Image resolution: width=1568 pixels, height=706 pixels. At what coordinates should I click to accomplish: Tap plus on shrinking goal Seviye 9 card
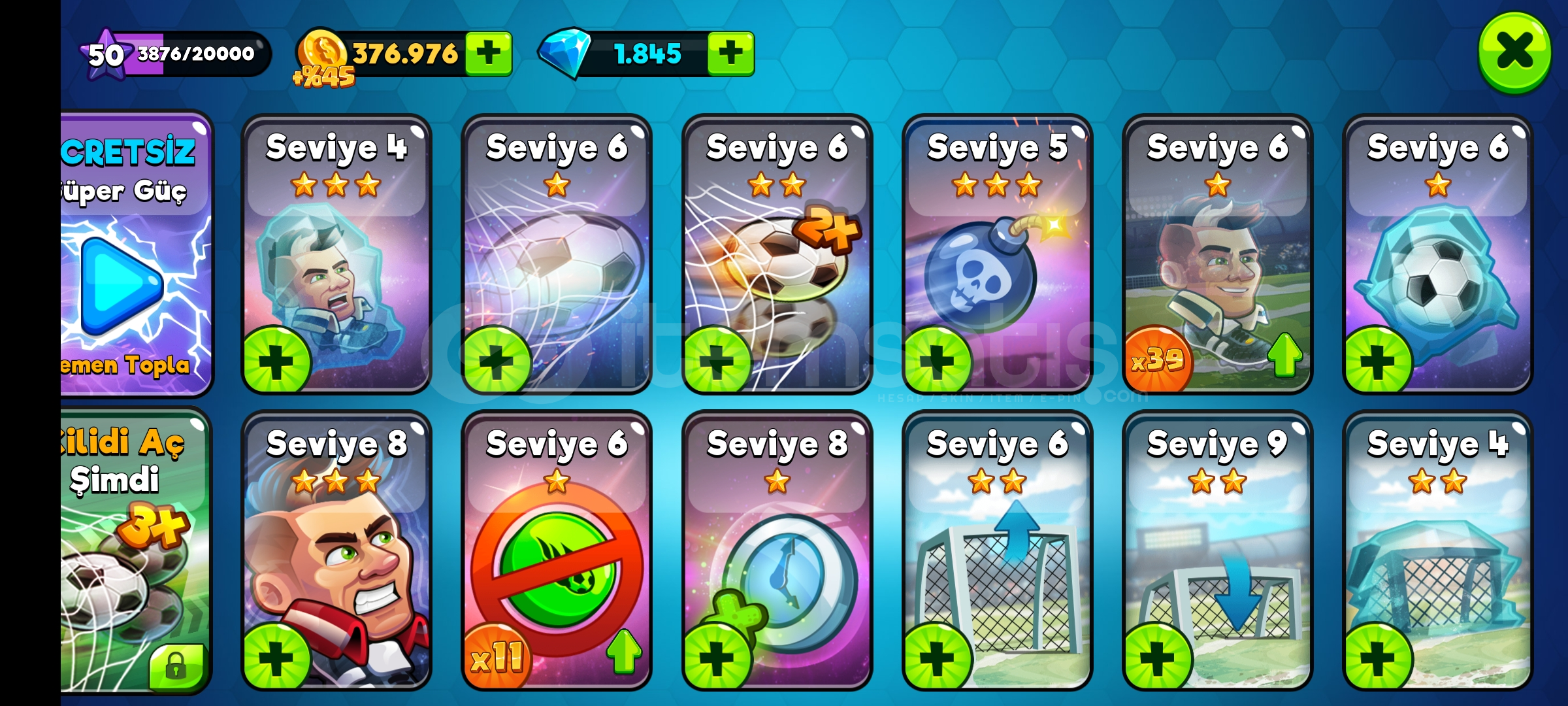coord(1158,658)
